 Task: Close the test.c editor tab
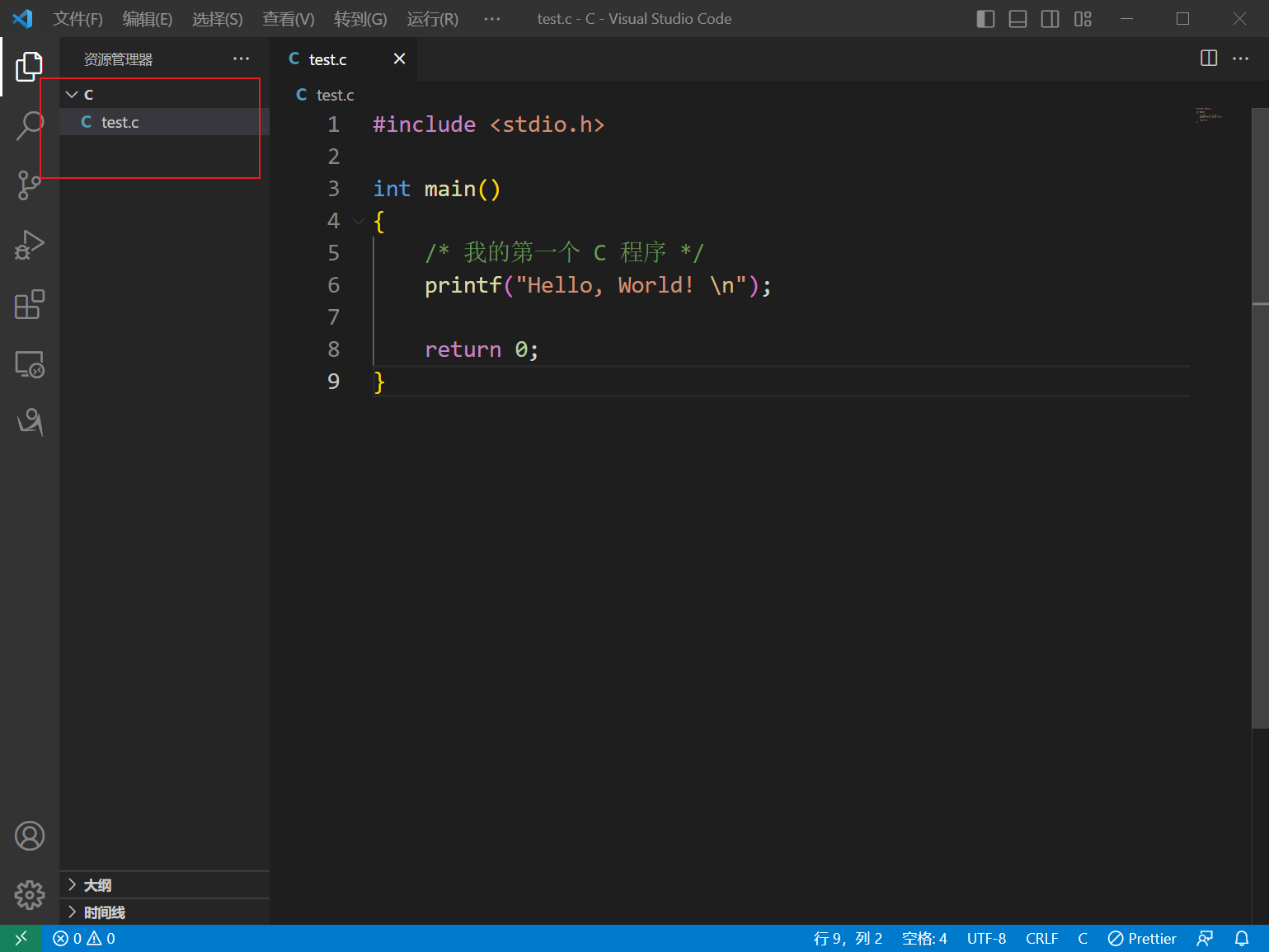tap(399, 59)
